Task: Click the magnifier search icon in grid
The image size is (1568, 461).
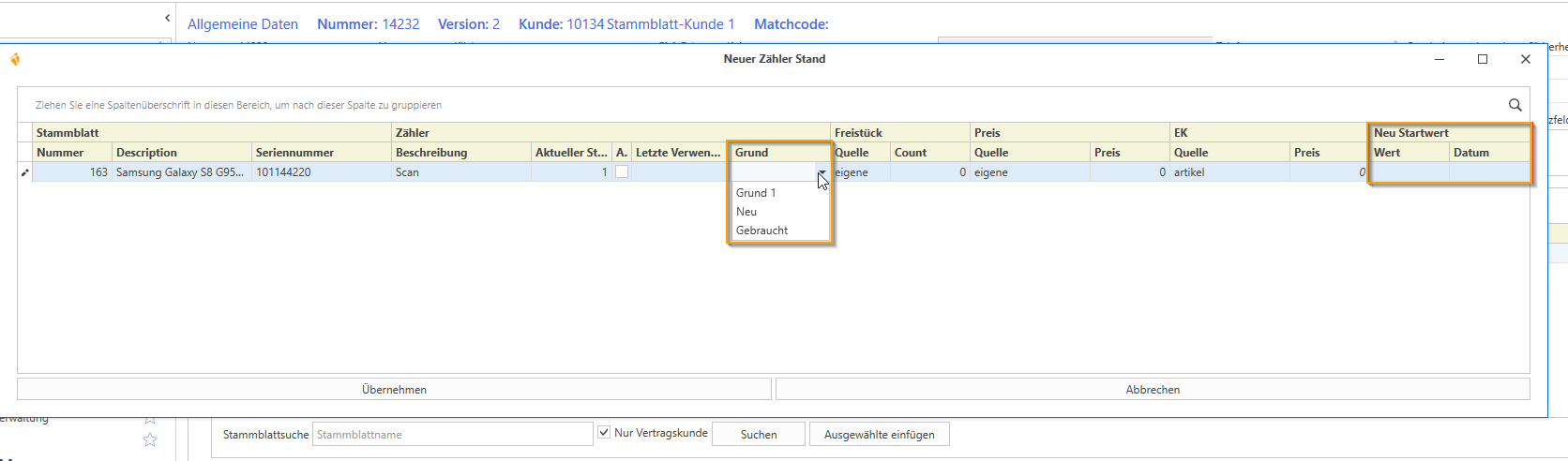Action: click(x=1515, y=105)
